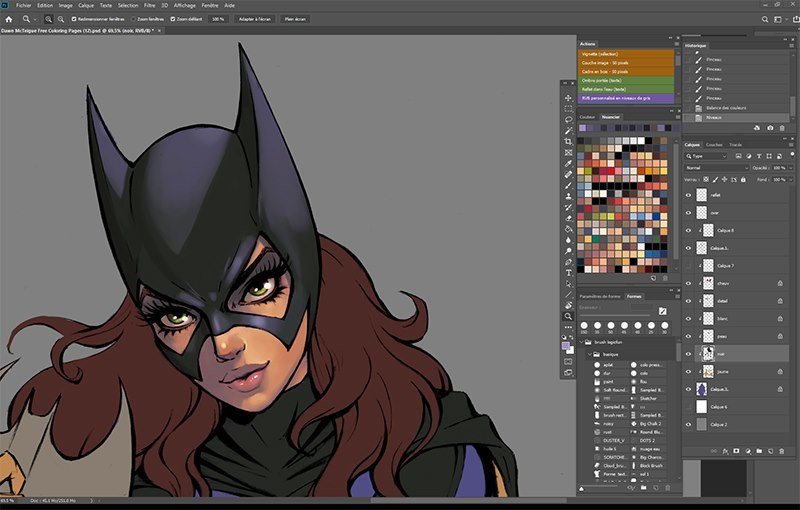Create a new group with the folder icon
Screen dimensions: 800x510
759,451
